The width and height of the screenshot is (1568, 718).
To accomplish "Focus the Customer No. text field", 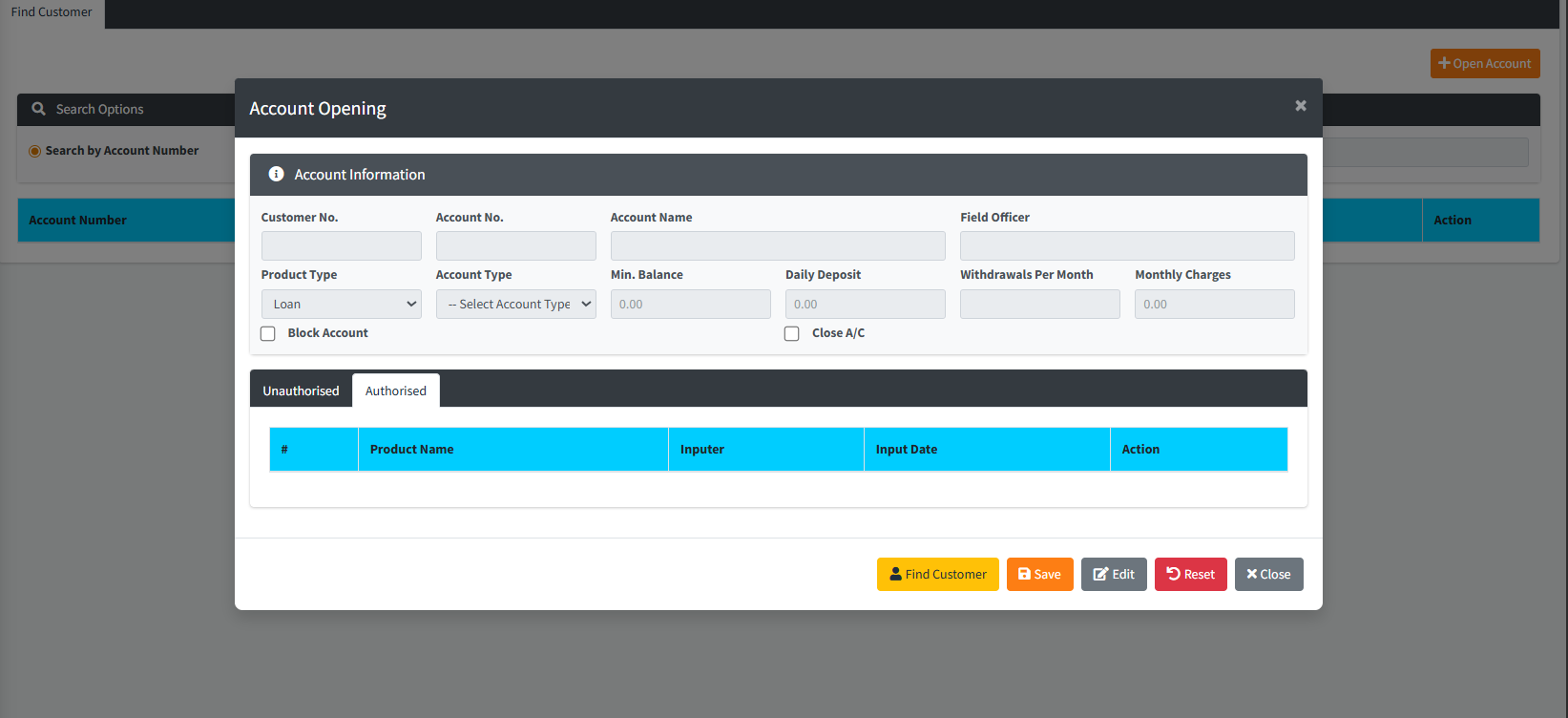I will [341, 245].
